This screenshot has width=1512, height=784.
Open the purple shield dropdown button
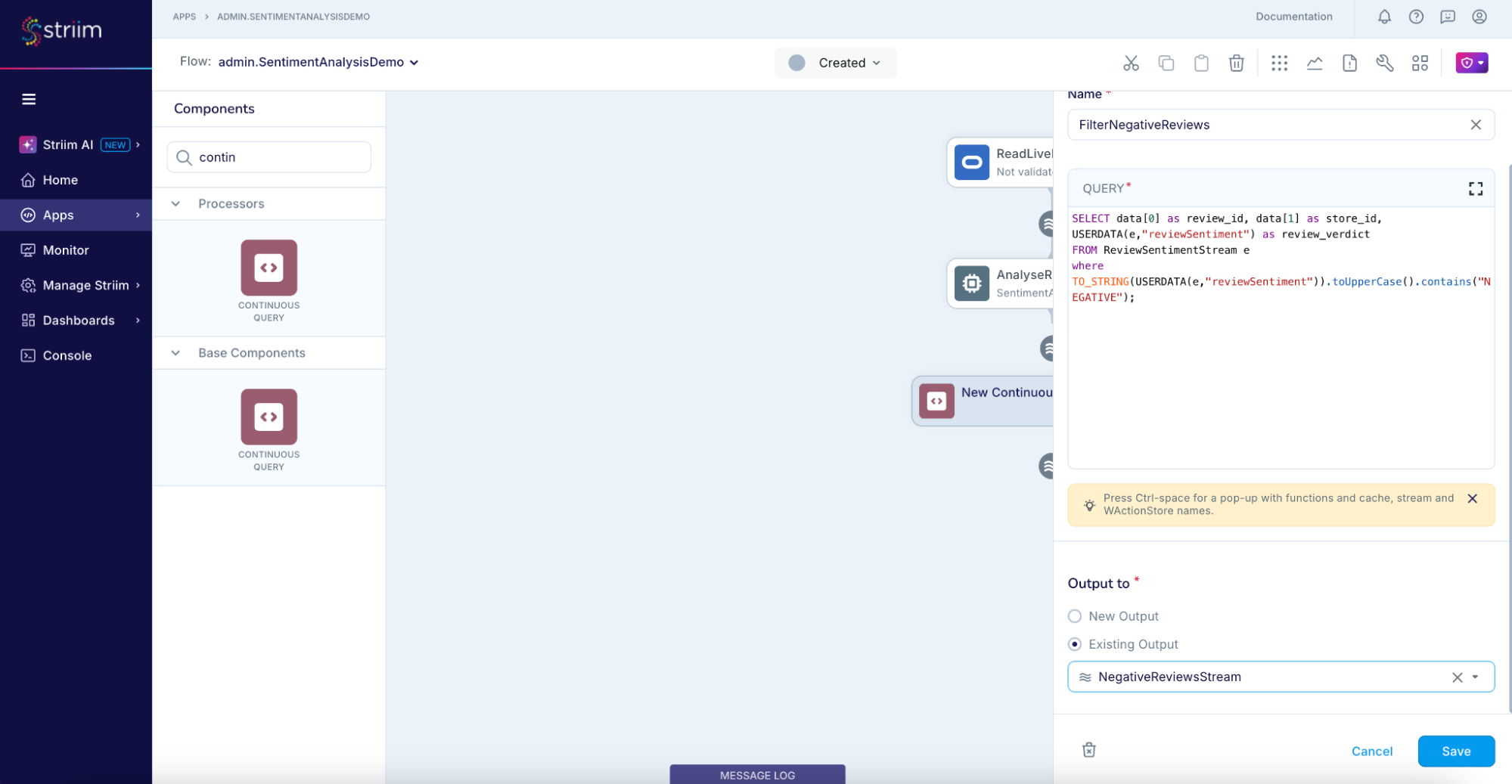tap(1472, 63)
